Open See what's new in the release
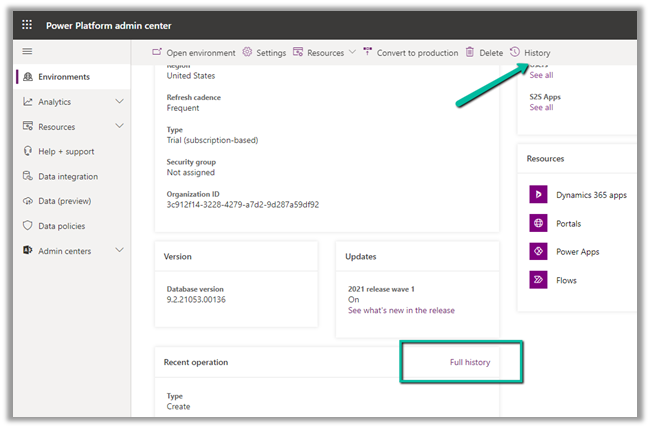This screenshot has height=428, width=650. [400, 310]
